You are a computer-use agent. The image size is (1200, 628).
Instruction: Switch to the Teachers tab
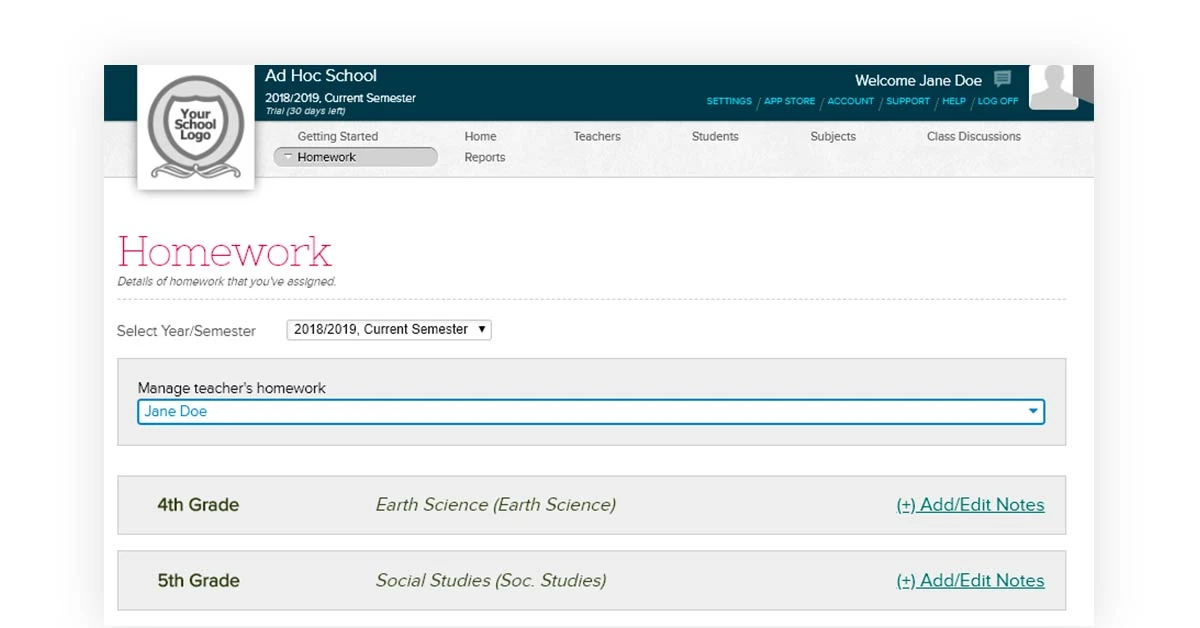pos(596,136)
